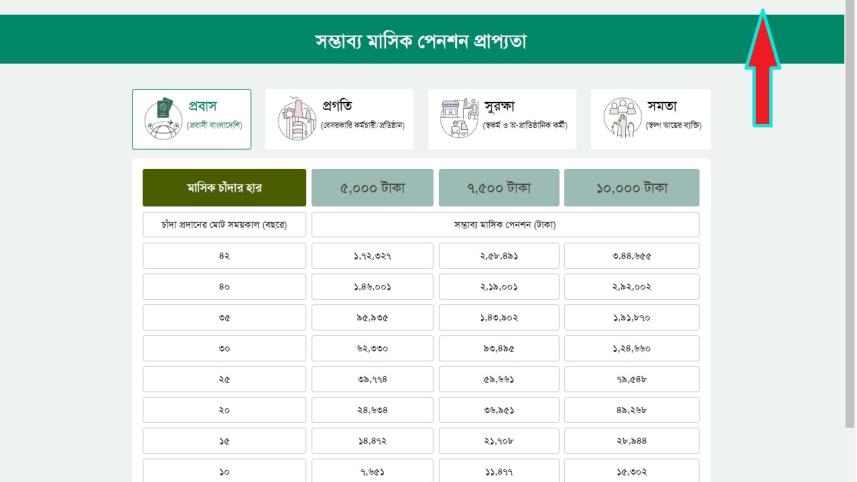Select the সুরক্ষা scheme tab label
This screenshot has height=482, width=857.
pyautogui.click(x=499, y=106)
